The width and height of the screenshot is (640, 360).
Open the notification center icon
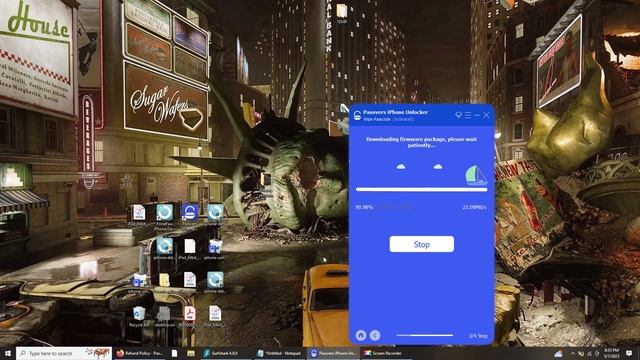[x=629, y=353]
